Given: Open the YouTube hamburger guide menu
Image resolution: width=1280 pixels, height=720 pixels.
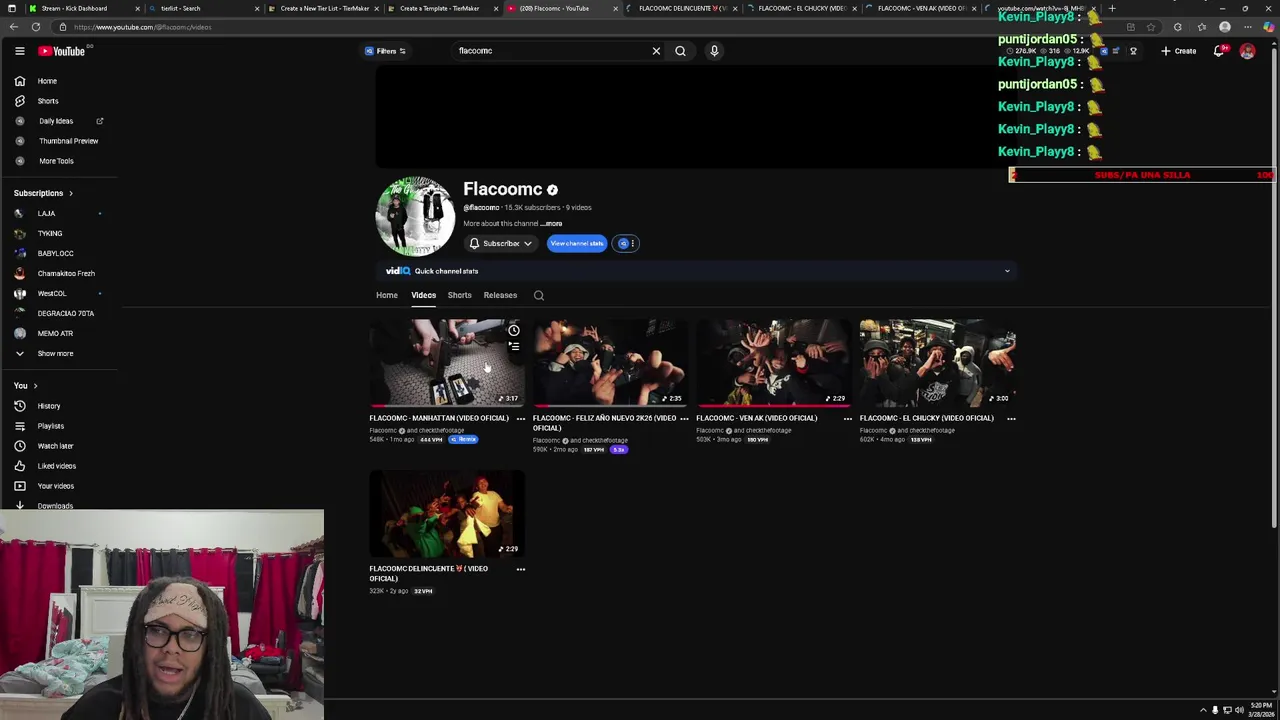Looking at the screenshot, I should (19, 51).
